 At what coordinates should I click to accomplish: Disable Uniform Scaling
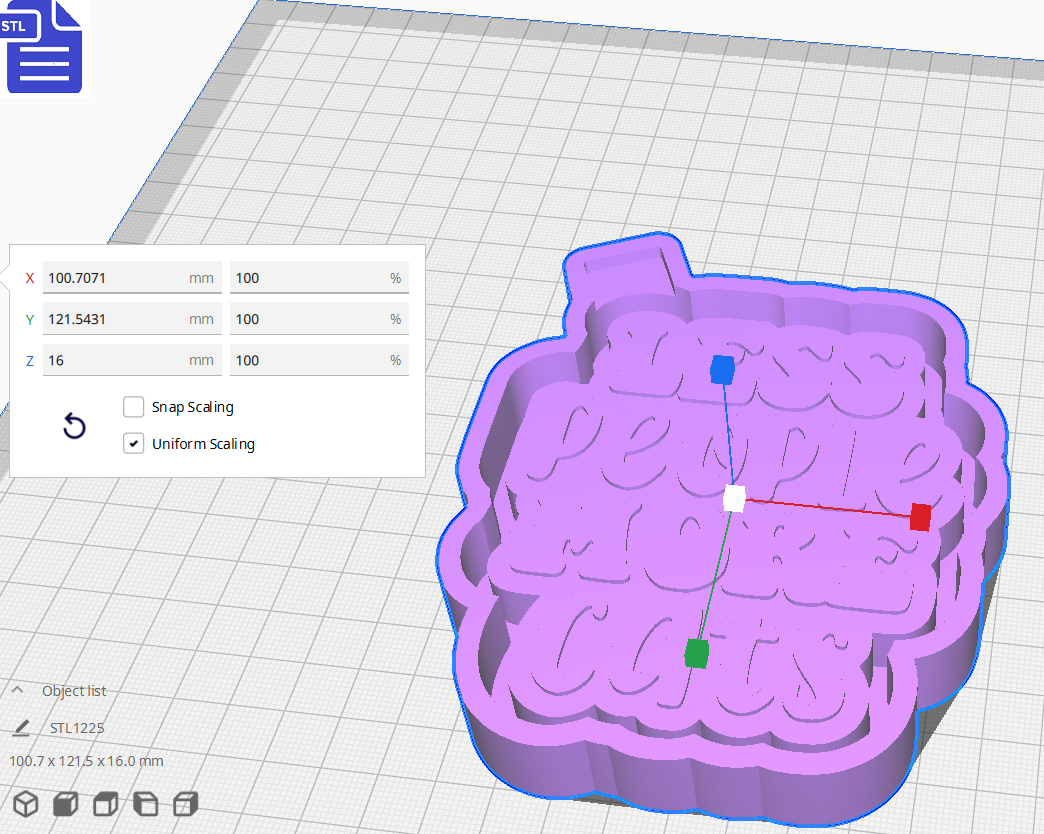pyautogui.click(x=133, y=443)
